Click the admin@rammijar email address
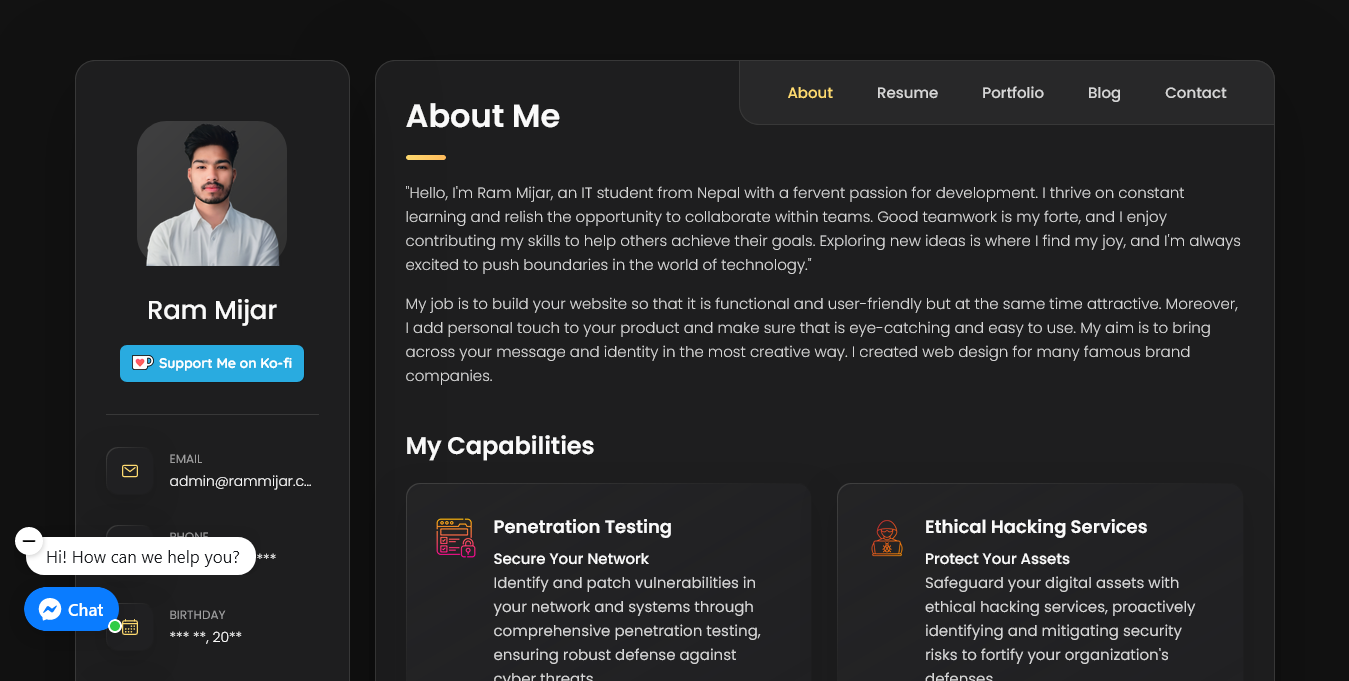 (x=241, y=481)
